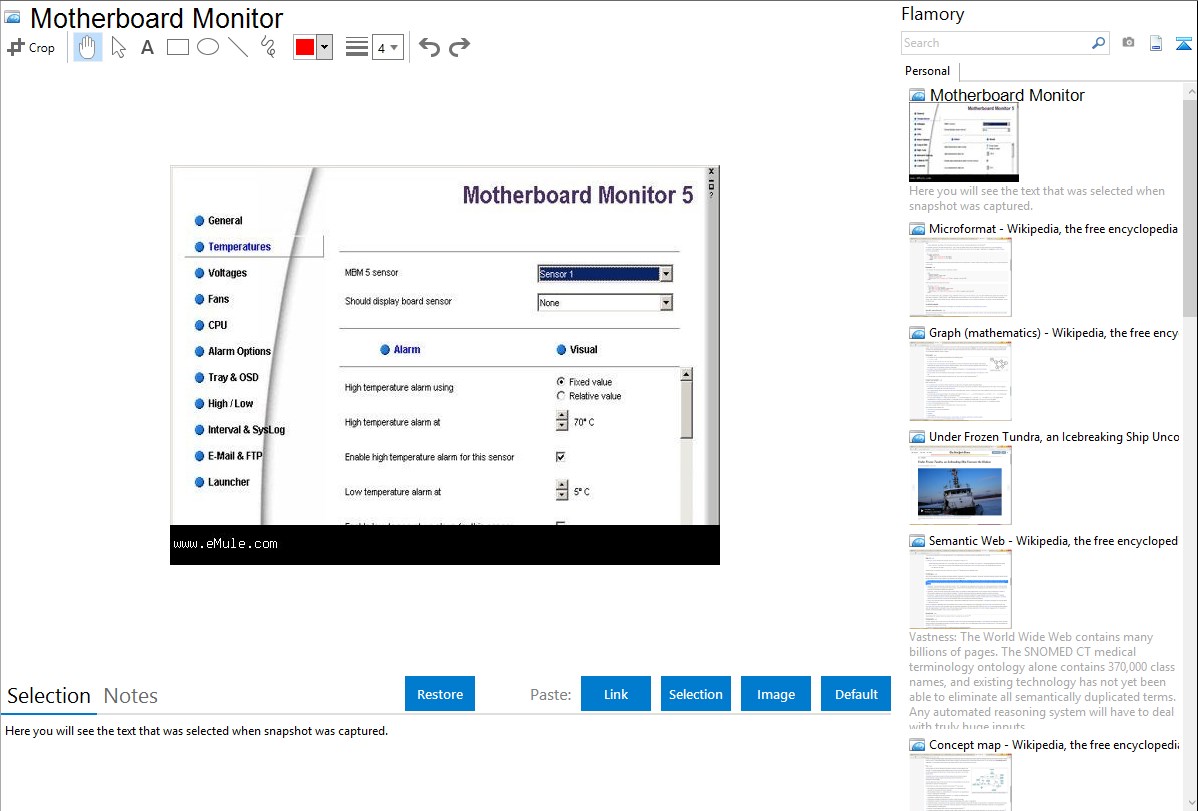Screen dimensions: 1198x811
Task: Open the Personal tab in Flamory panel
Action: [928, 71]
